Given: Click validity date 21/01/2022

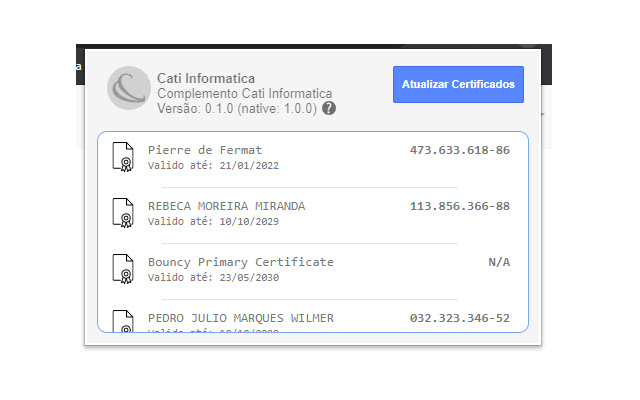Looking at the screenshot, I should point(249,166).
